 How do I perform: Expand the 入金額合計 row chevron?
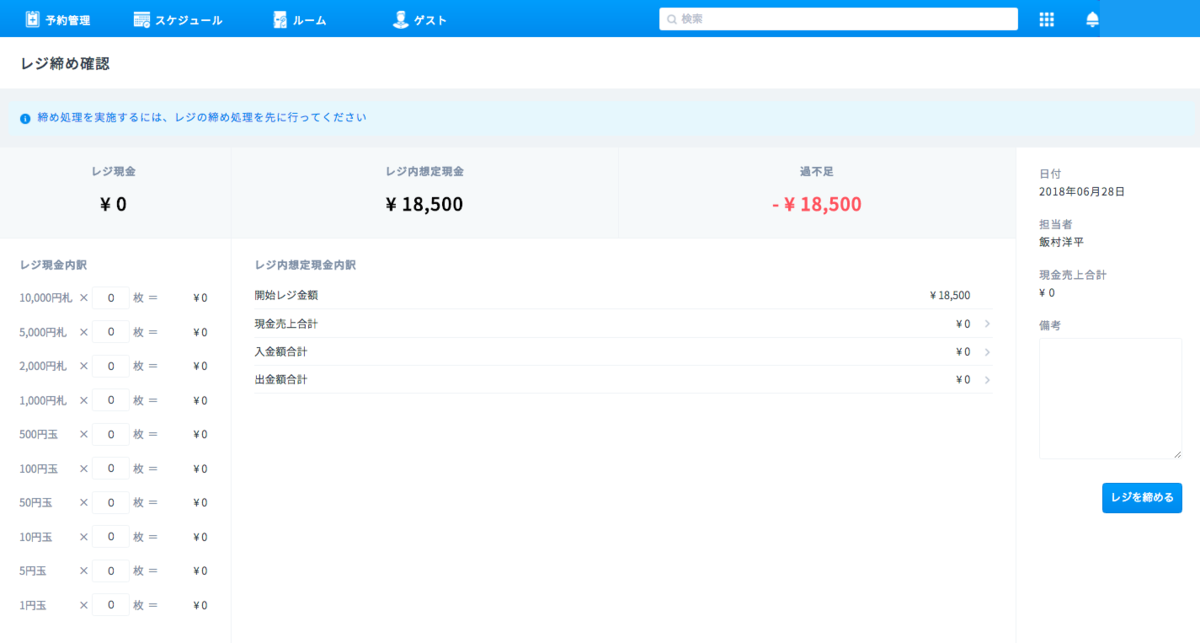[987, 352]
